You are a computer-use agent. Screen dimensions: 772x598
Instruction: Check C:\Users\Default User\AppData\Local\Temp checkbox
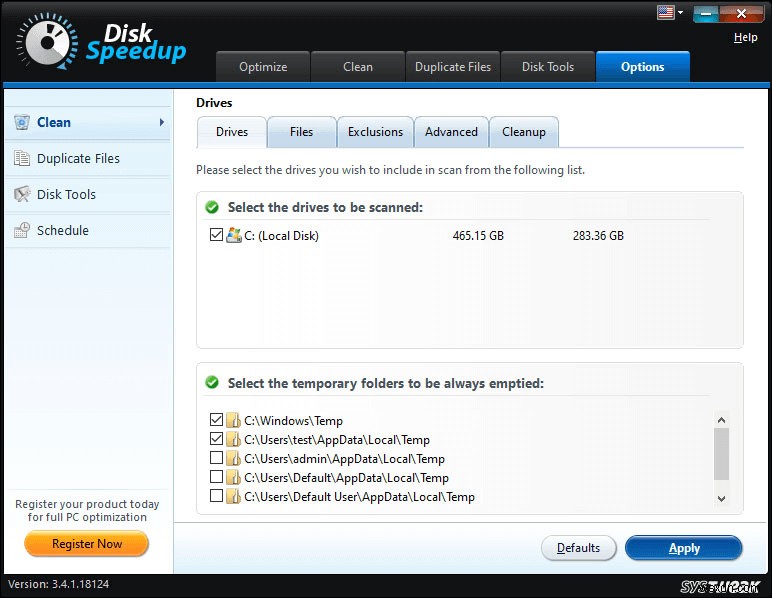[216, 496]
